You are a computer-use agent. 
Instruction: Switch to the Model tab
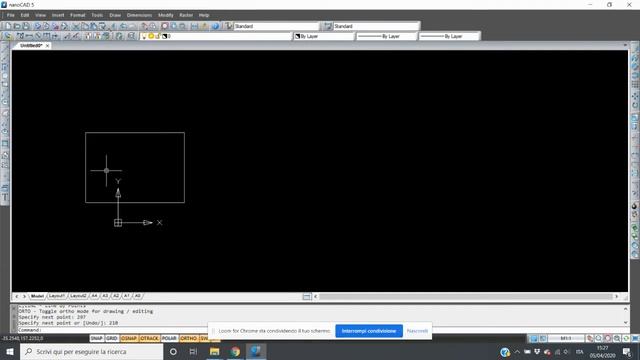(37, 296)
